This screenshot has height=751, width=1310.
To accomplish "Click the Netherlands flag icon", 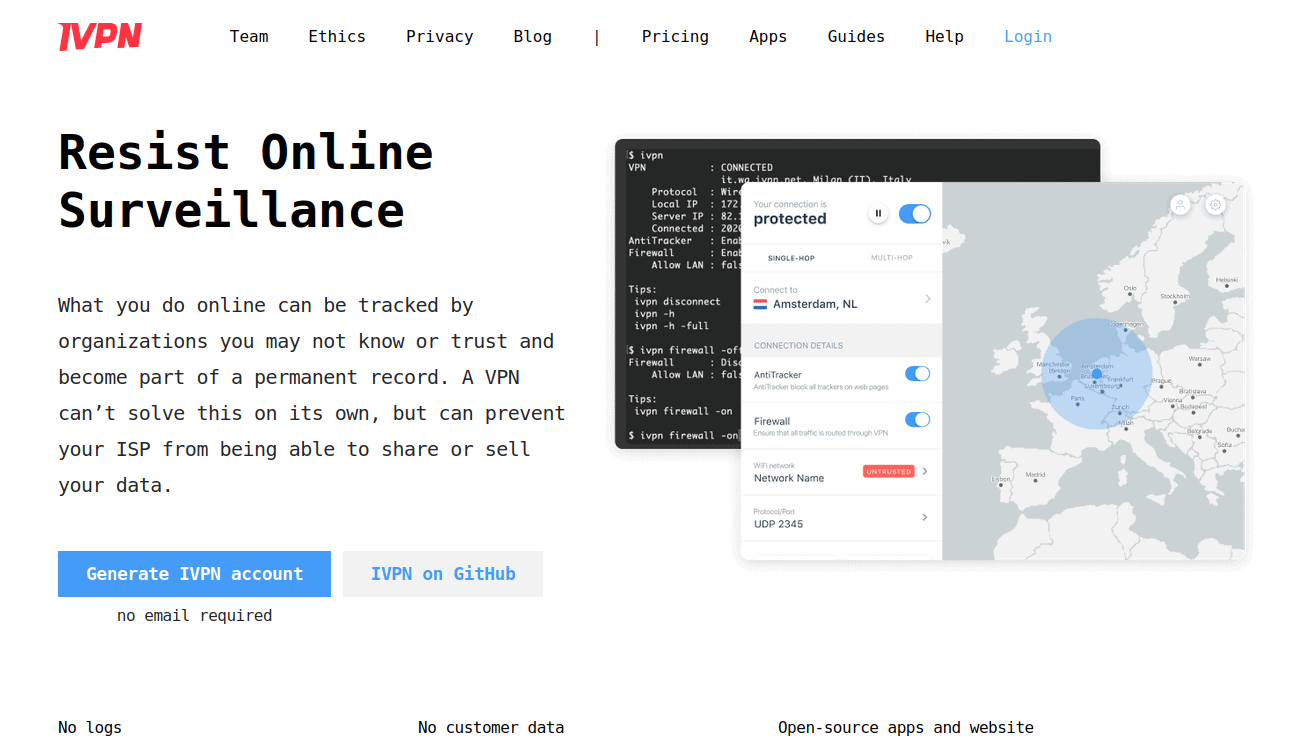I will 760,304.
